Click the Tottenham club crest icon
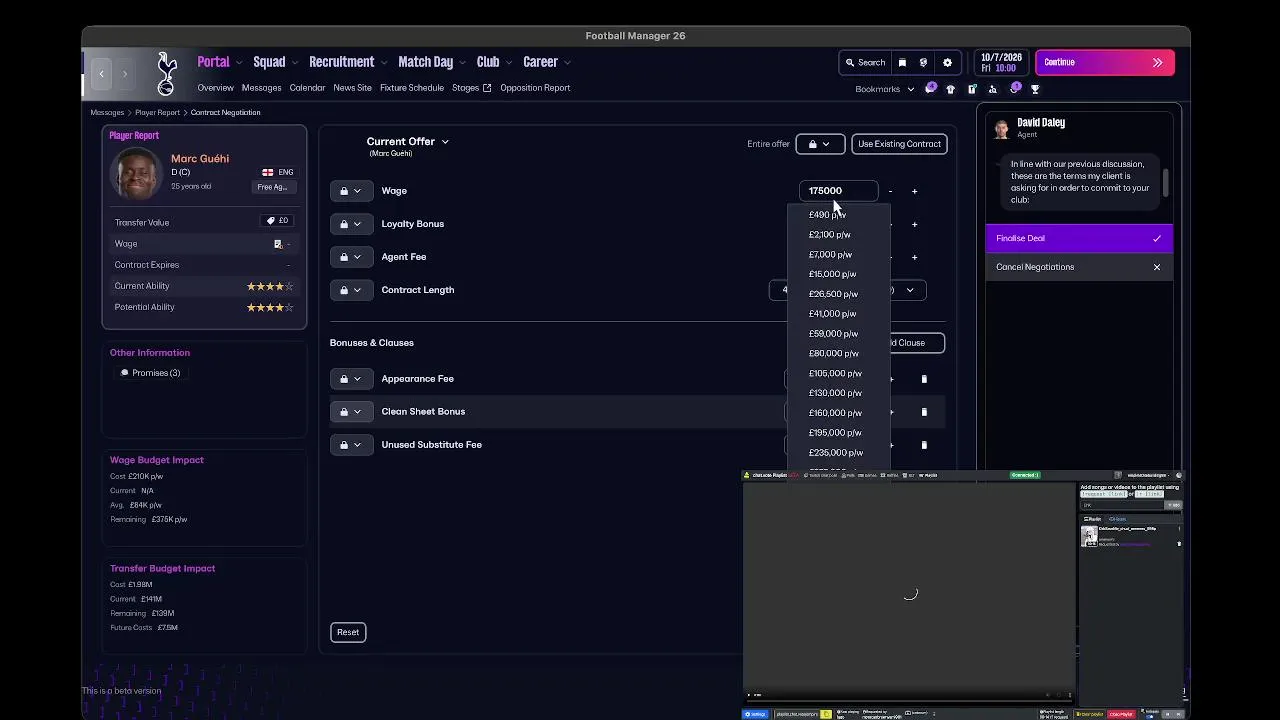 click(x=167, y=73)
